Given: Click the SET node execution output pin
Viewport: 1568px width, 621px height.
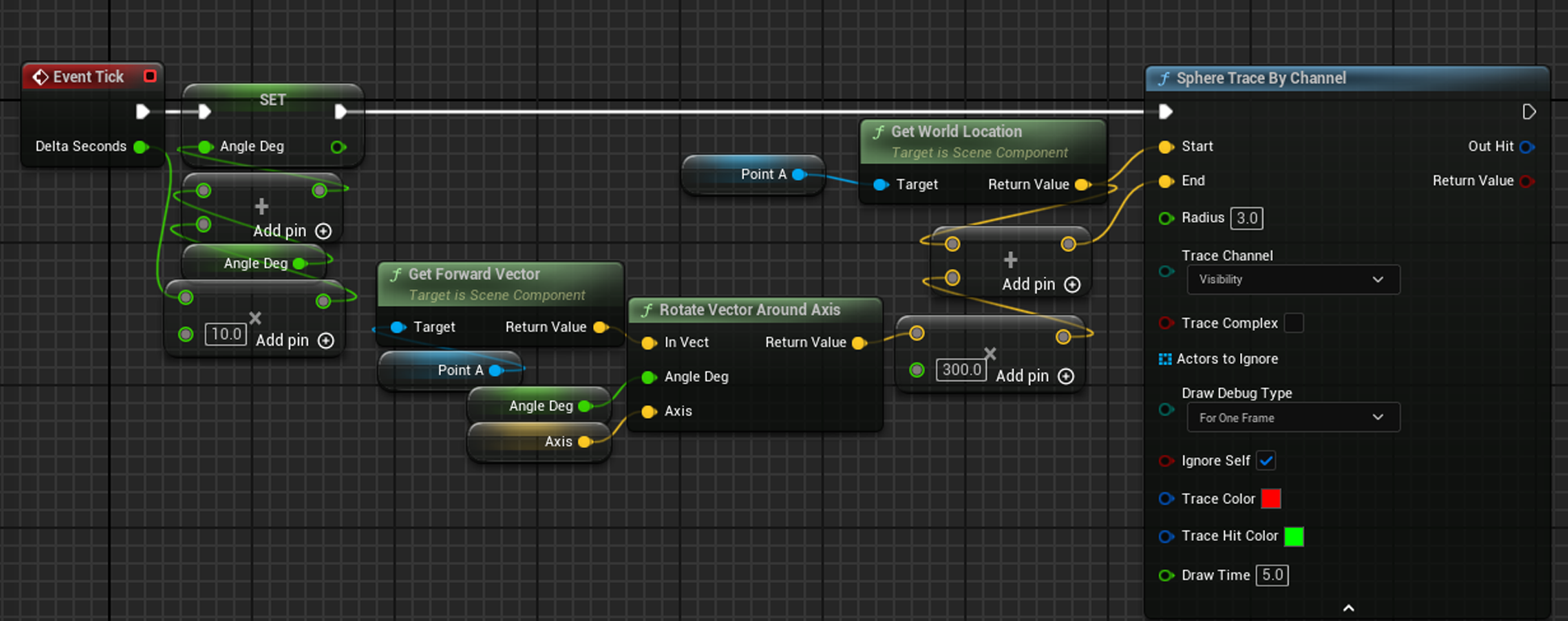Looking at the screenshot, I should 340,111.
